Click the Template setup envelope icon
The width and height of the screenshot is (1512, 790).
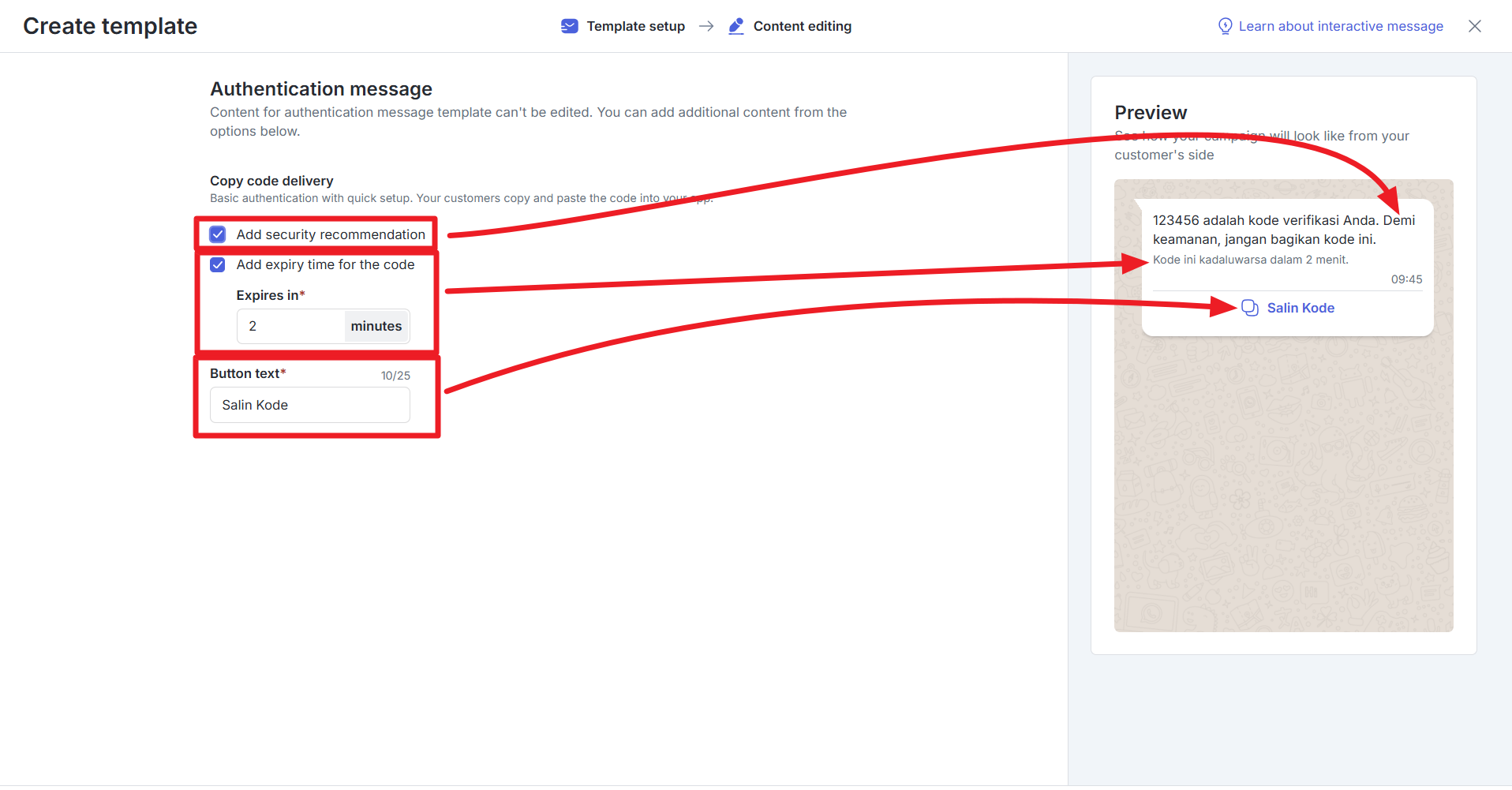[x=569, y=26]
